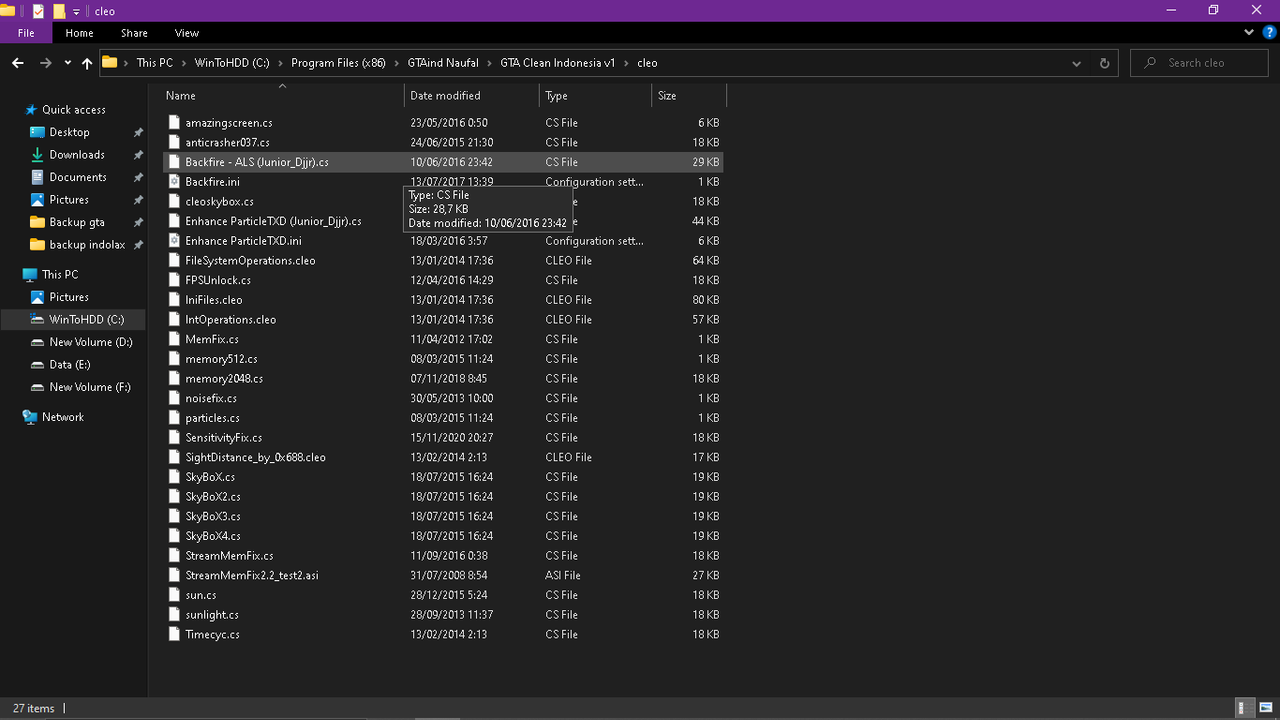Select New Volume (F:) drive

pos(90,387)
